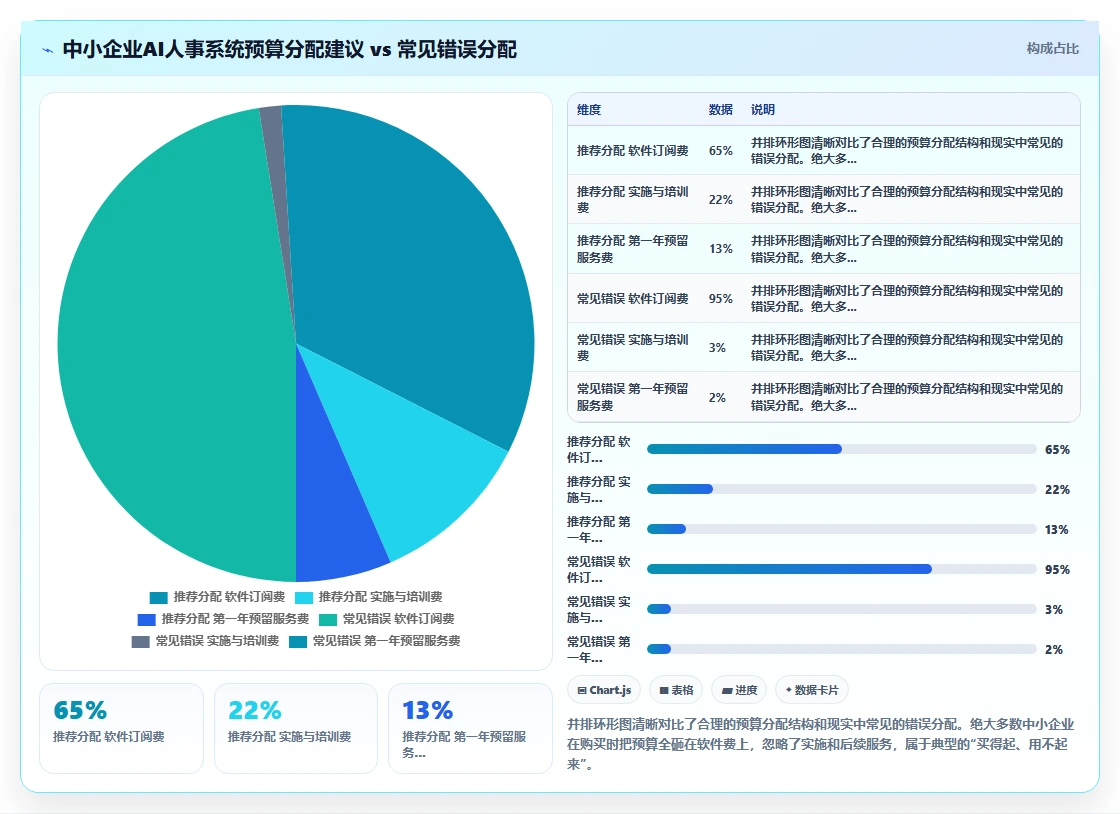Click the 3% value in the table
Image resolution: width=1120 pixels, height=814 pixels.
(717, 348)
